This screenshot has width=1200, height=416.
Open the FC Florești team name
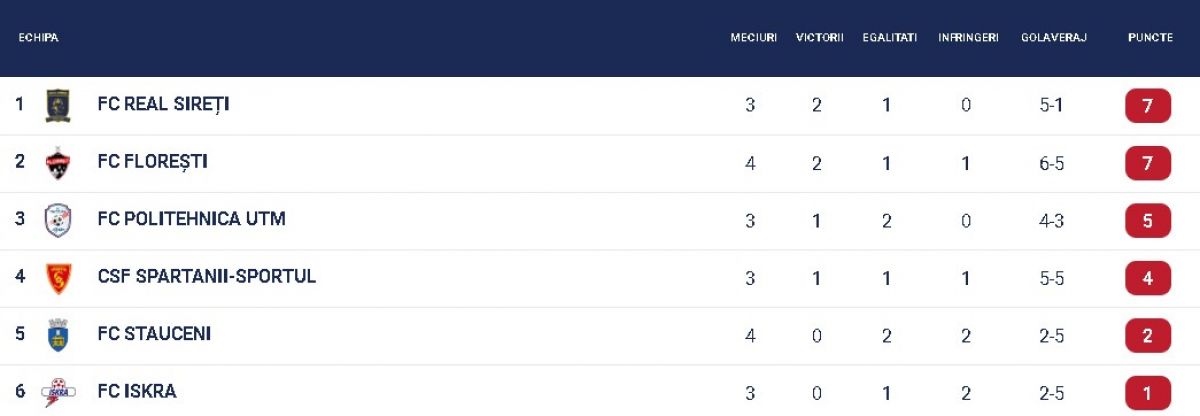[x=152, y=162]
